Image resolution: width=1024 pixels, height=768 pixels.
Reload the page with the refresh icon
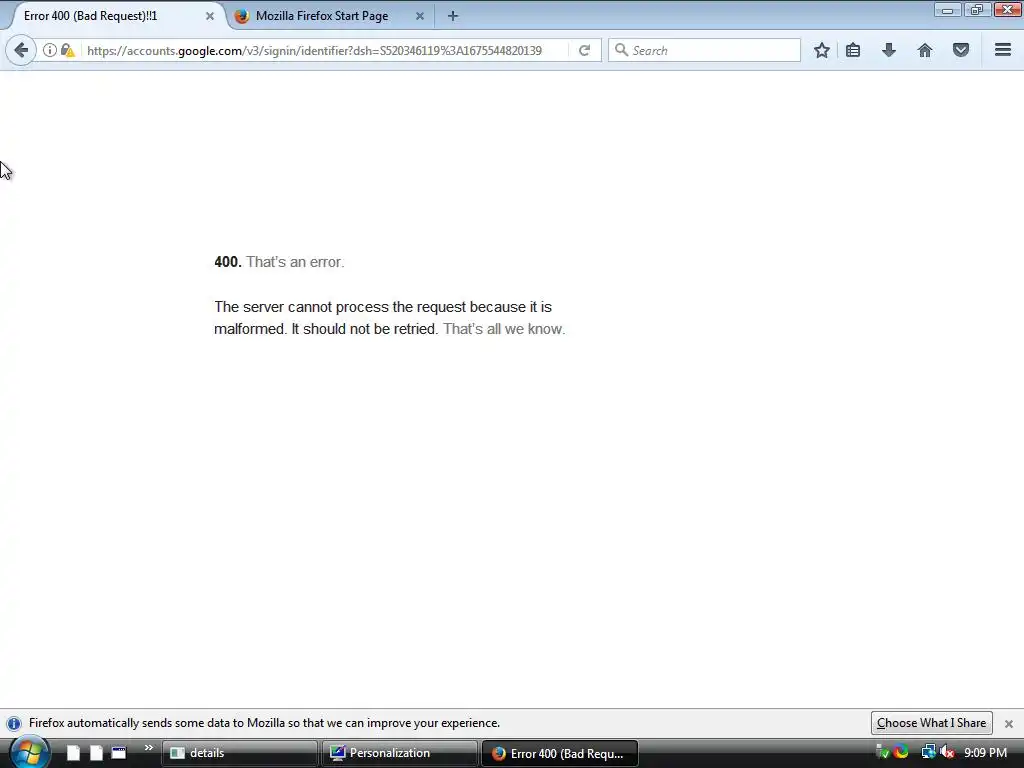click(584, 50)
